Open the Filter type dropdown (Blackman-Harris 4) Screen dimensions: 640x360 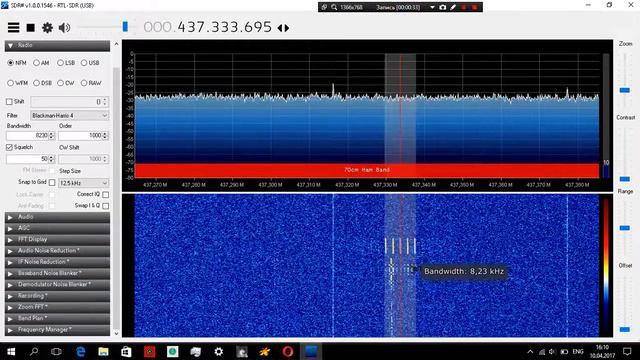coord(69,116)
